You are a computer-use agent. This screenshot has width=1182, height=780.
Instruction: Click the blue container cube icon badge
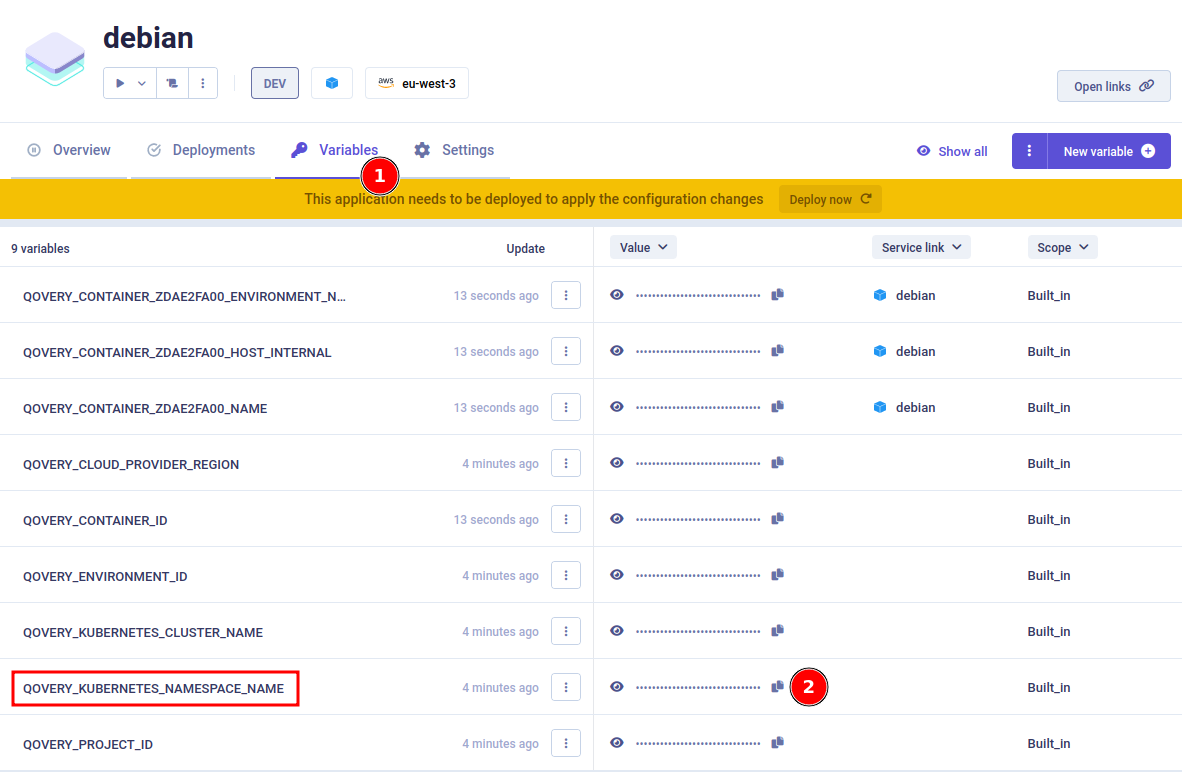[332, 84]
